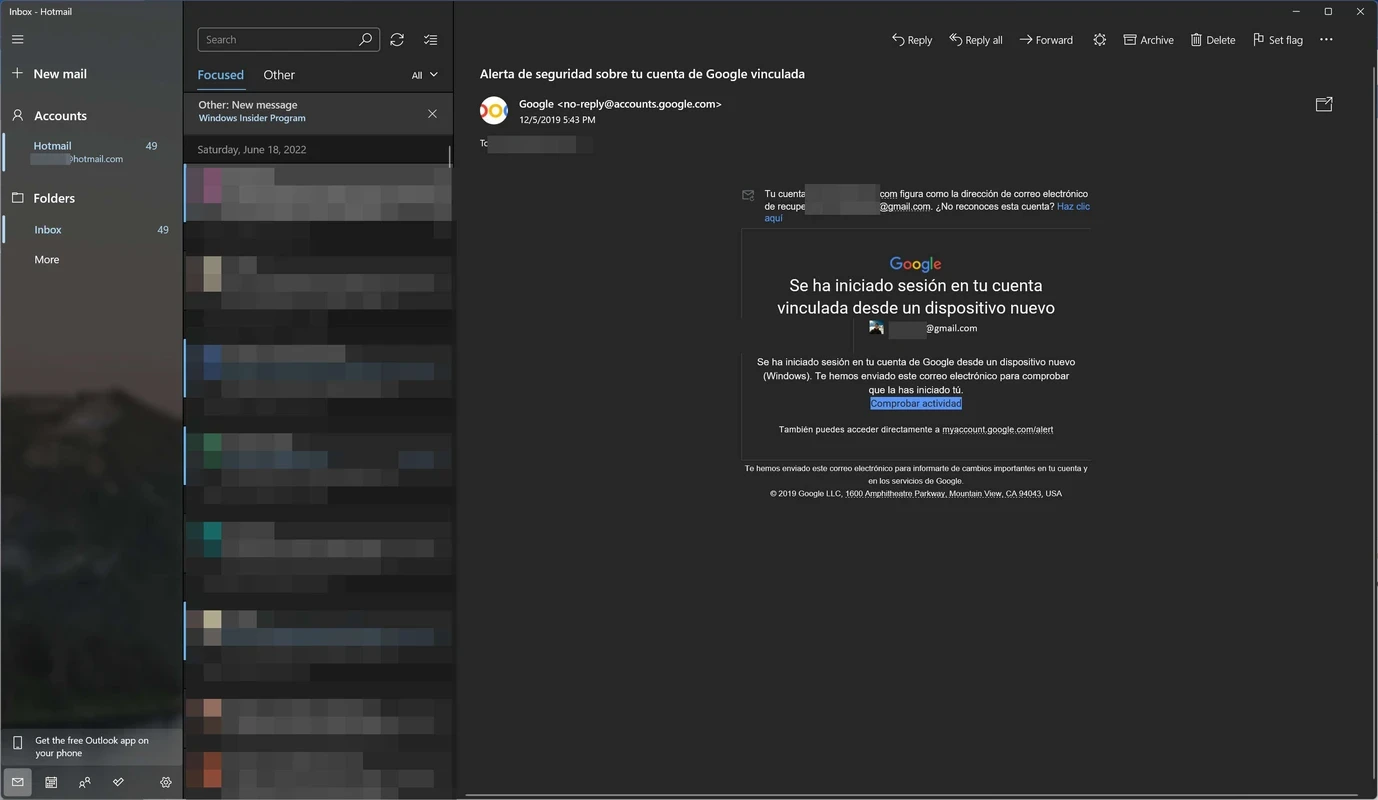Compose a New mail message
1378x800 pixels.
pyautogui.click(x=49, y=74)
